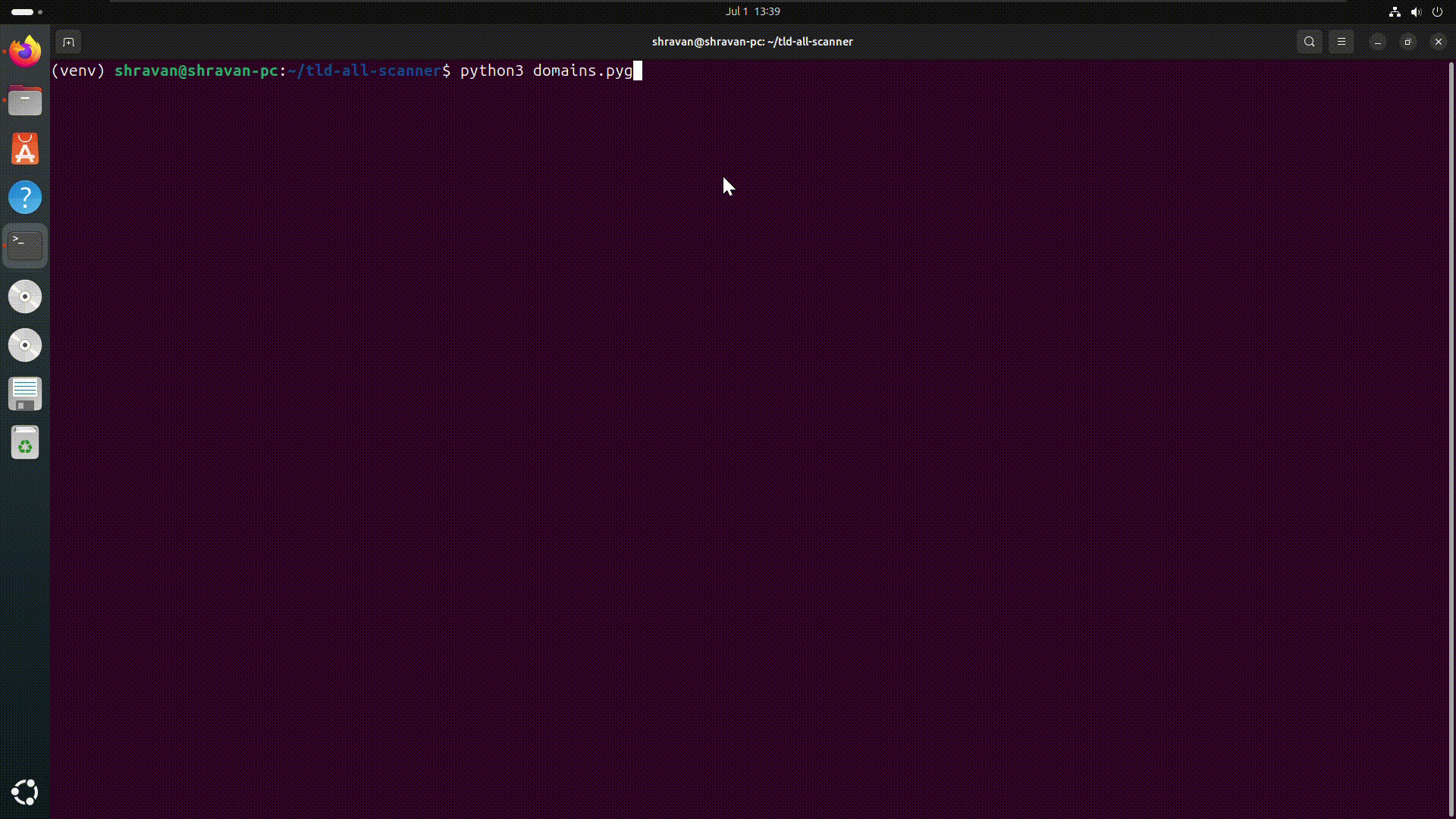Open the terminal hamburger menu
This screenshot has height=819, width=1456.
coord(1341,42)
